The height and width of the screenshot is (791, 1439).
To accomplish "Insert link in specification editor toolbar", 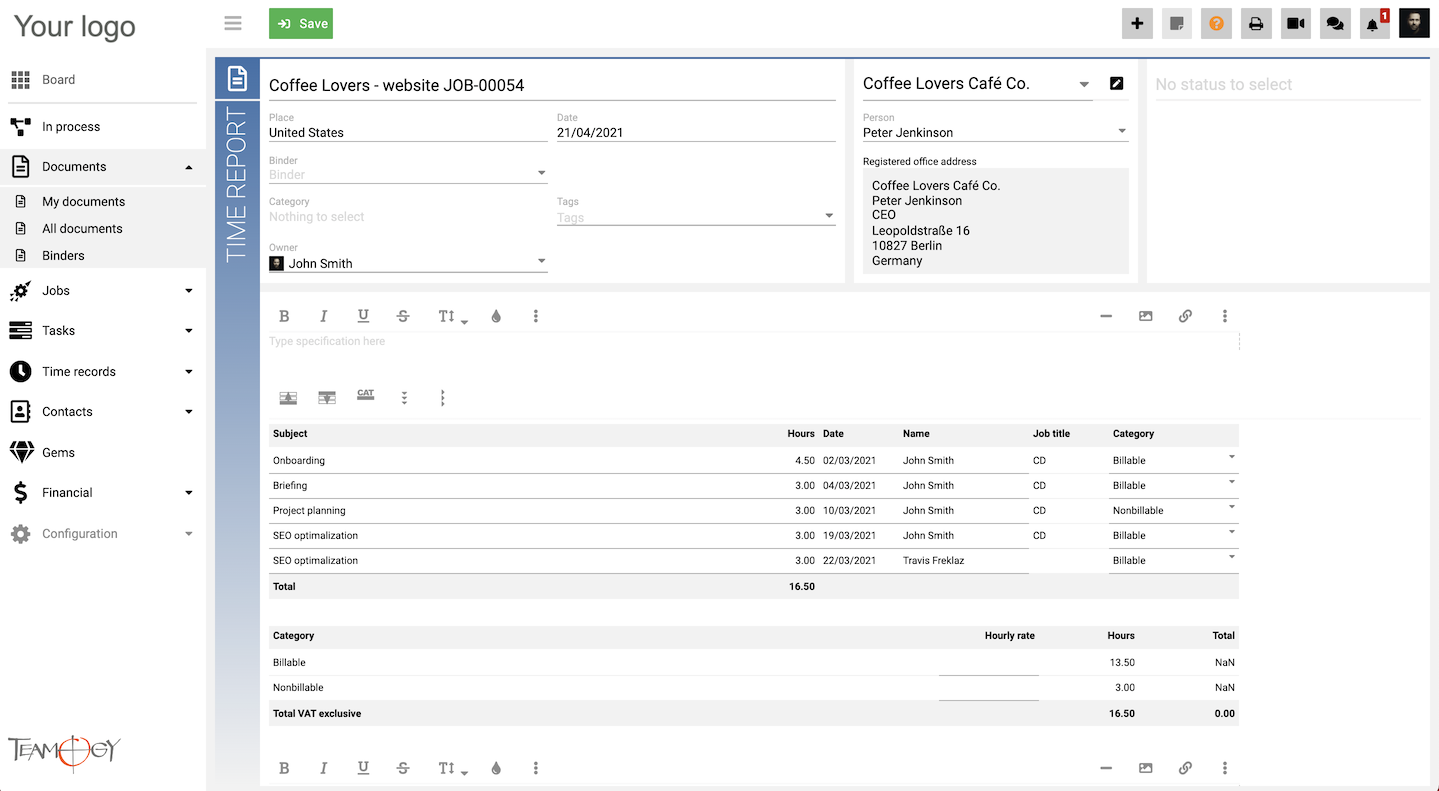I will pos(1185,316).
